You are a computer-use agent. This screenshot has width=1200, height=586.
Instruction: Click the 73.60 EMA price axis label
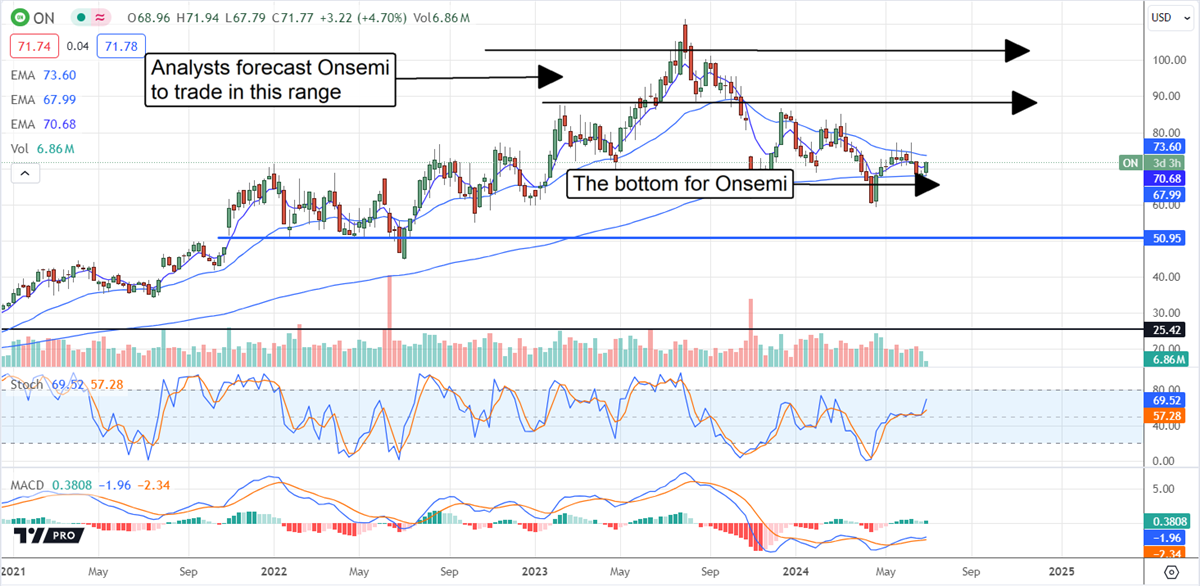tap(1166, 145)
